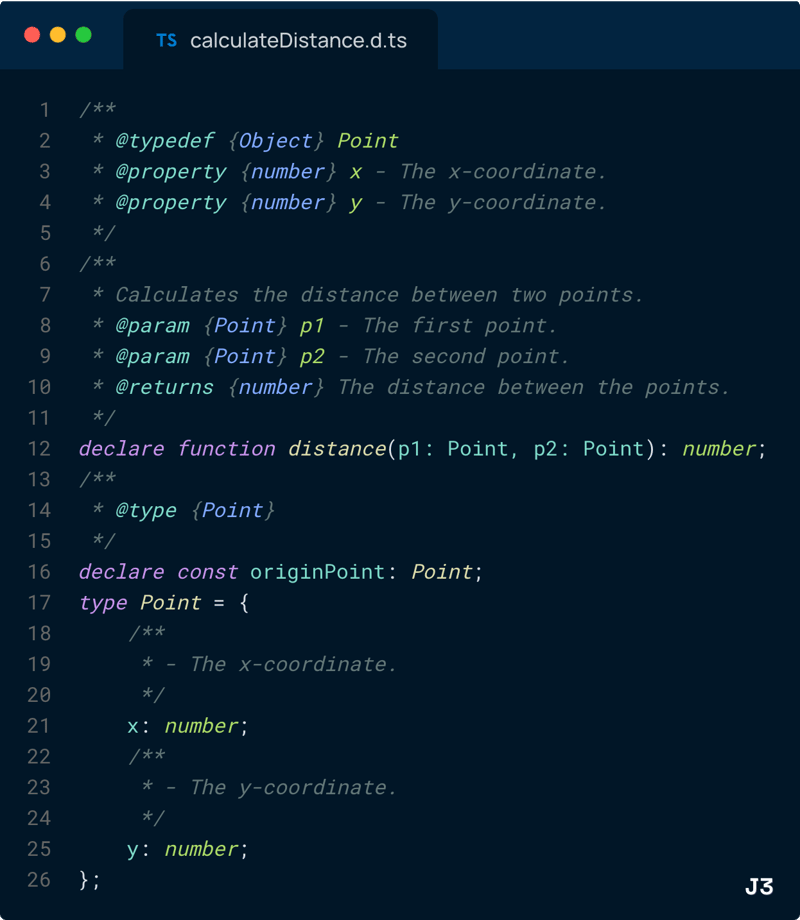The image size is (800, 920).
Task: Click the @typedef tag on line 2
Action: pos(166,140)
